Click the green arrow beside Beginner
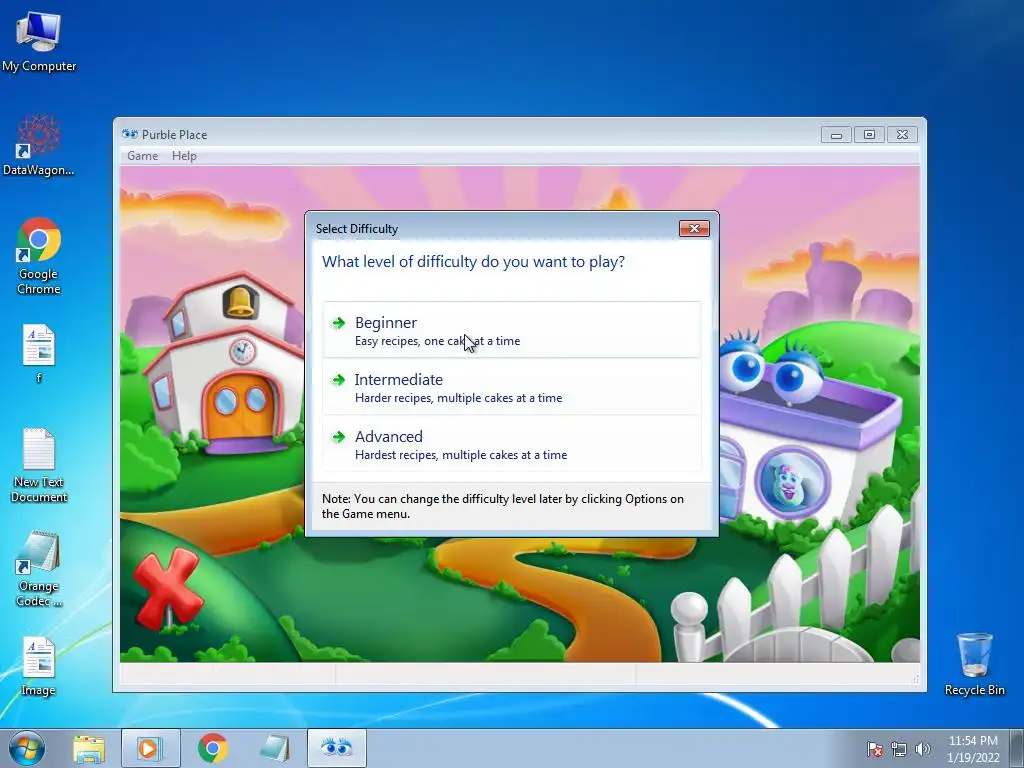1024x768 pixels. pyautogui.click(x=338, y=323)
